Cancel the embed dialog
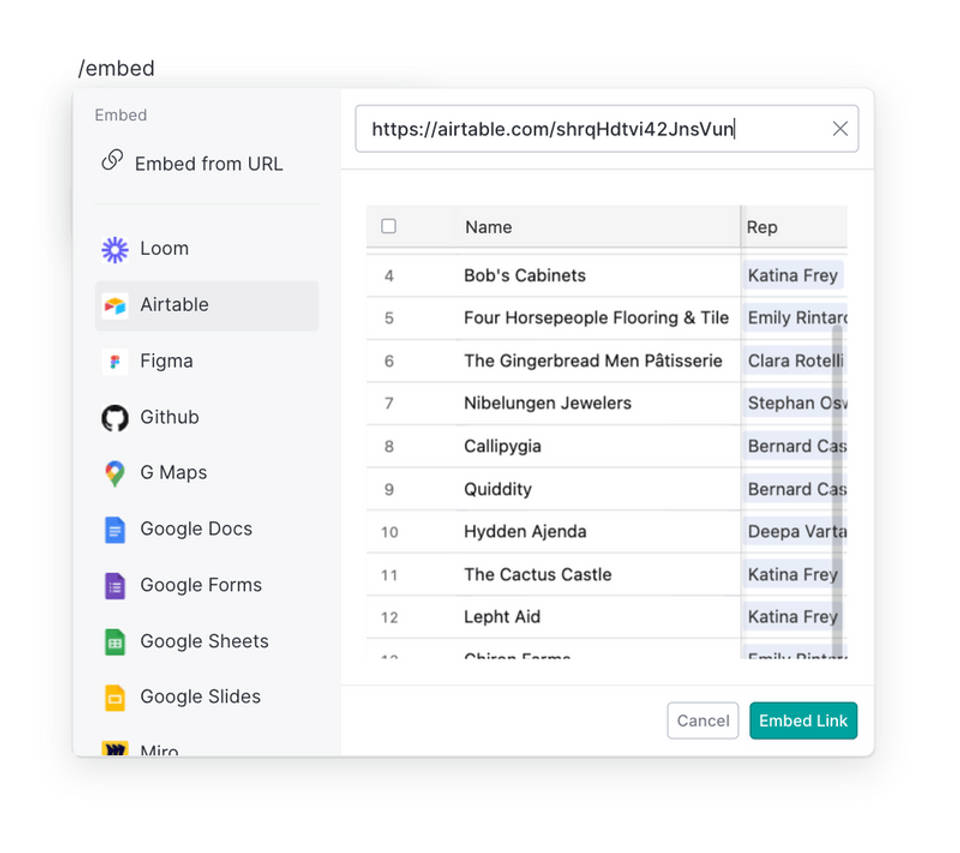960x853 pixels. tap(702, 720)
